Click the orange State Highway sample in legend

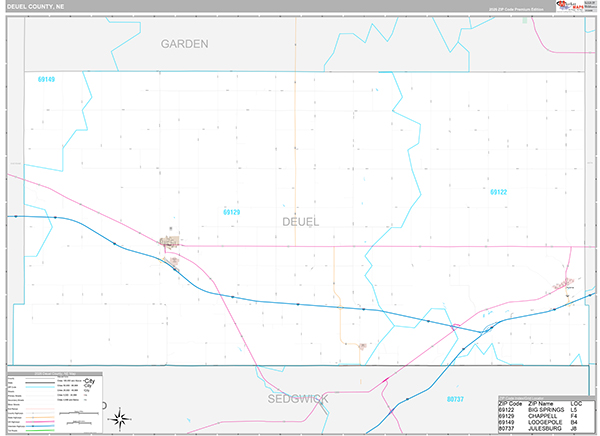coord(40,417)
